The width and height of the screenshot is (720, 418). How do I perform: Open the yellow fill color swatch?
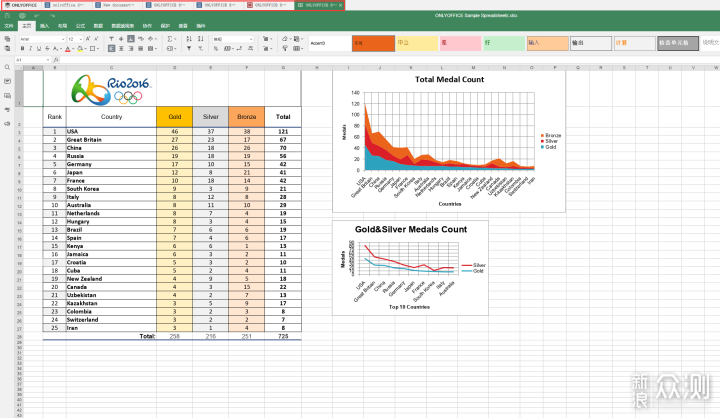pyautogui.click(x=80, y=48)
